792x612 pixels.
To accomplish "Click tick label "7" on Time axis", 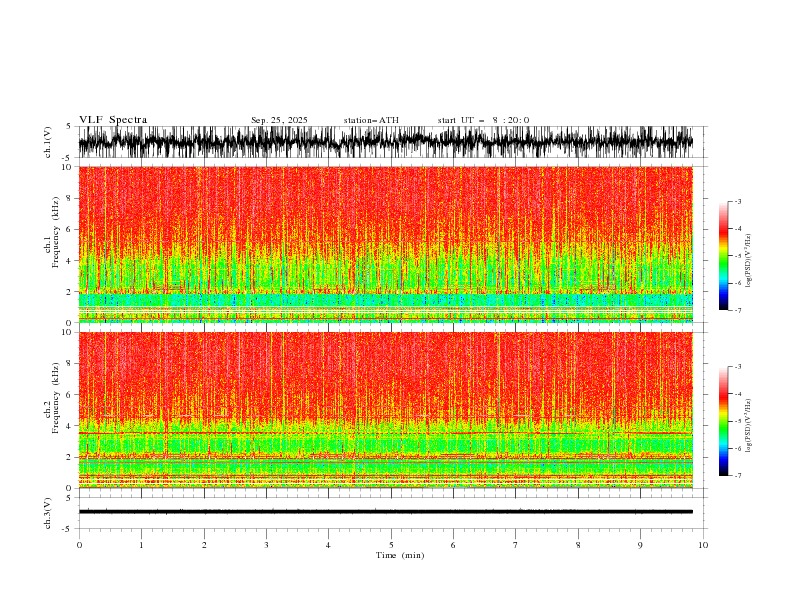I will [516, 545].
